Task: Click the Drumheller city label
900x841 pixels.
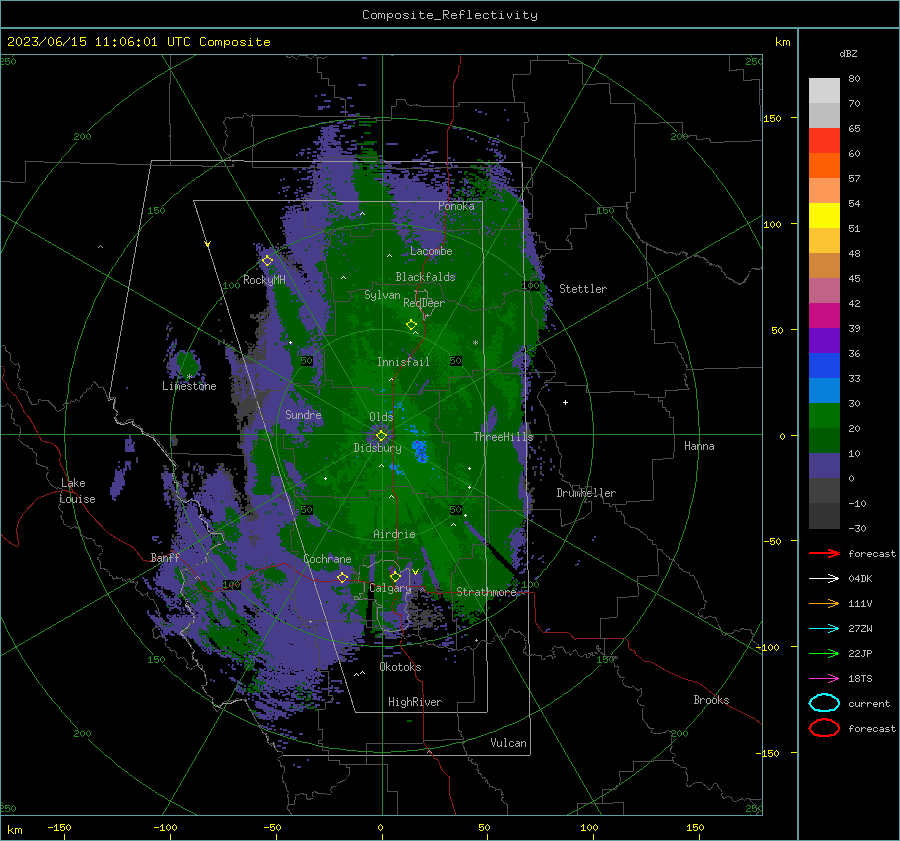Action: pyautogui.click(x=586, y=493)
